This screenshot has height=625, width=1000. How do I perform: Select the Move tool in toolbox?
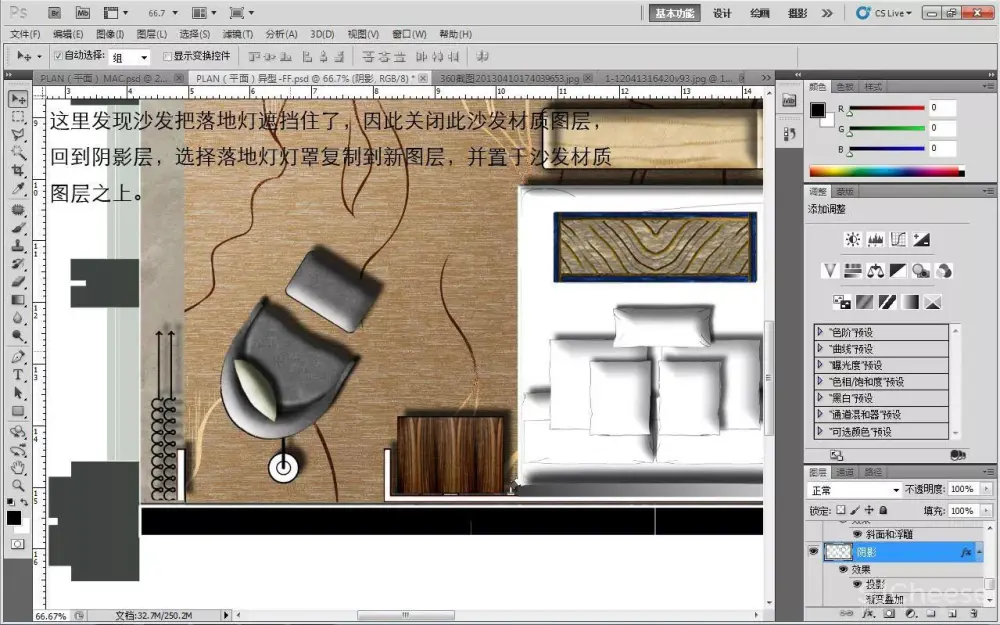[17, 99]
